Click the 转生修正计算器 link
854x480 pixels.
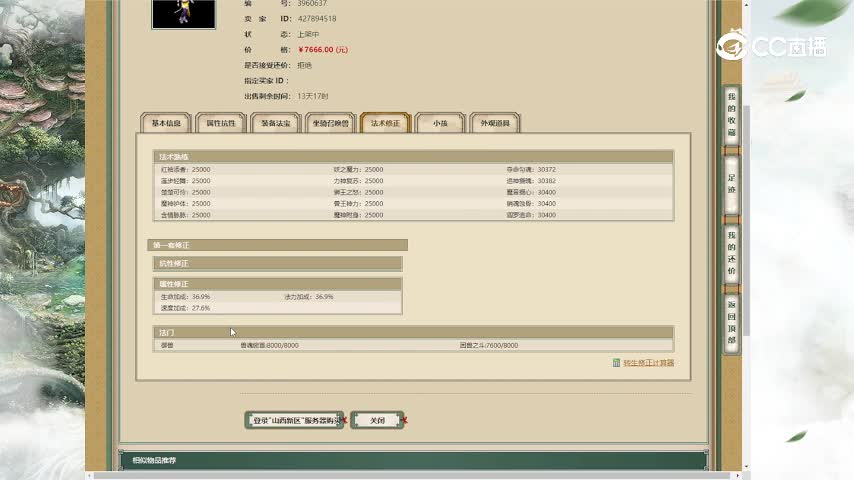pyautogui.click(x=648, y=363)
